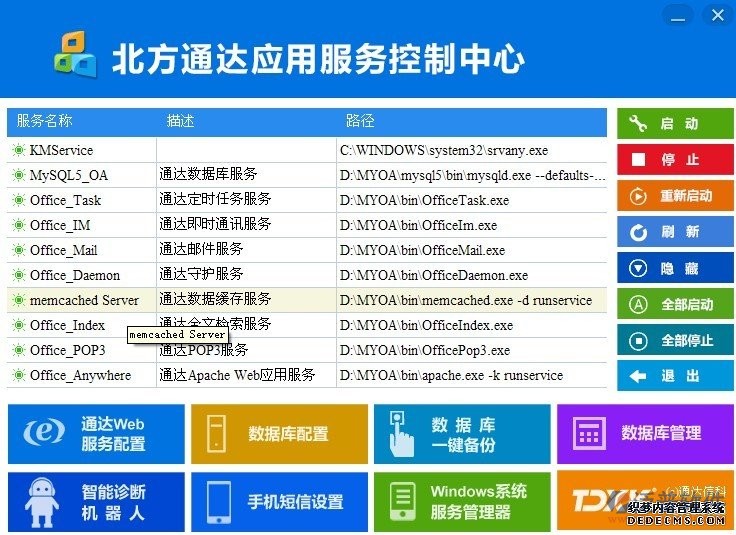
Task: Stop all services with 全部停止
Action: [x=675, y=341]
